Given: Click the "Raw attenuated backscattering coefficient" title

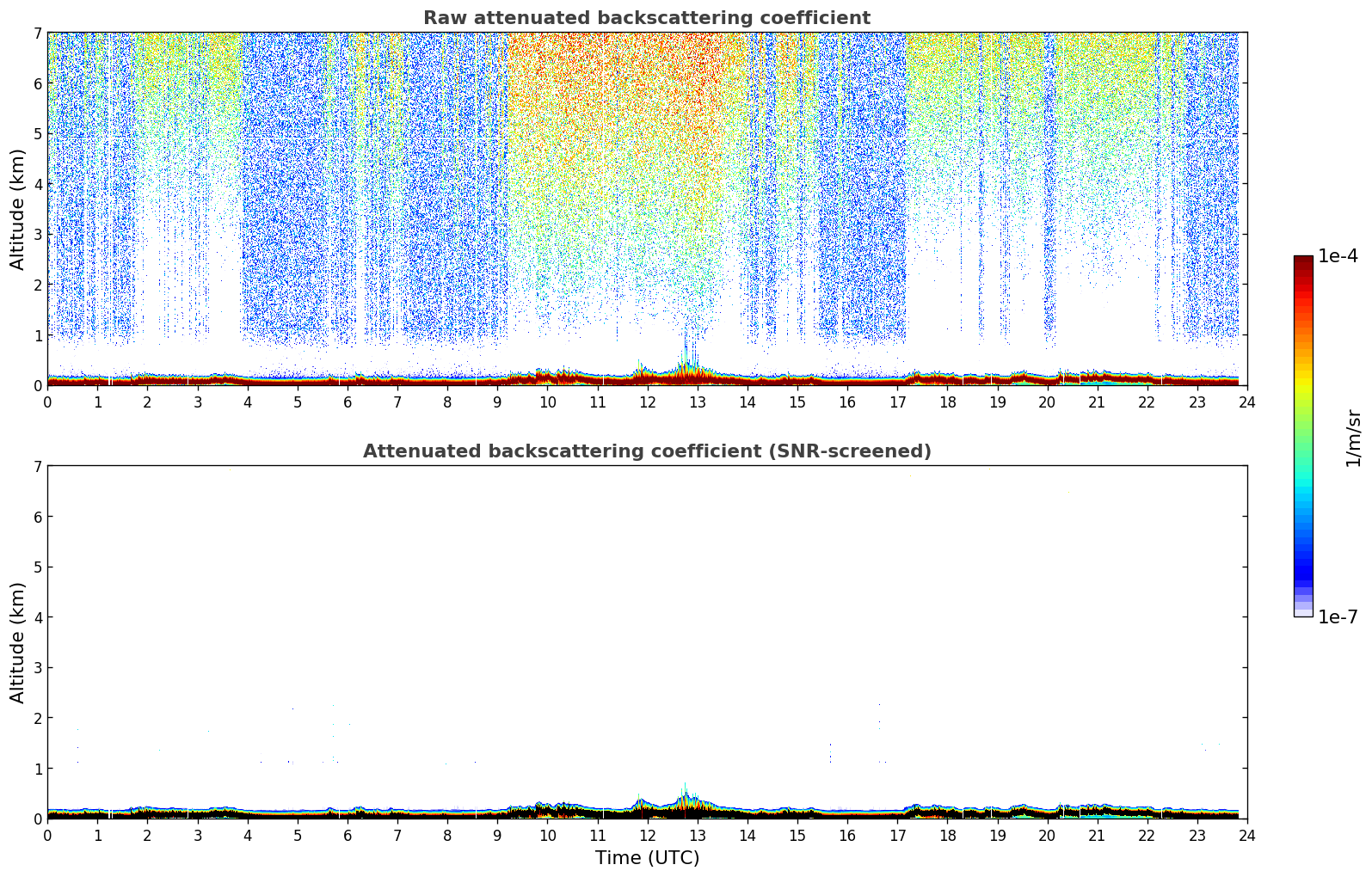Looking at the screenshot, I should point(646,18).
